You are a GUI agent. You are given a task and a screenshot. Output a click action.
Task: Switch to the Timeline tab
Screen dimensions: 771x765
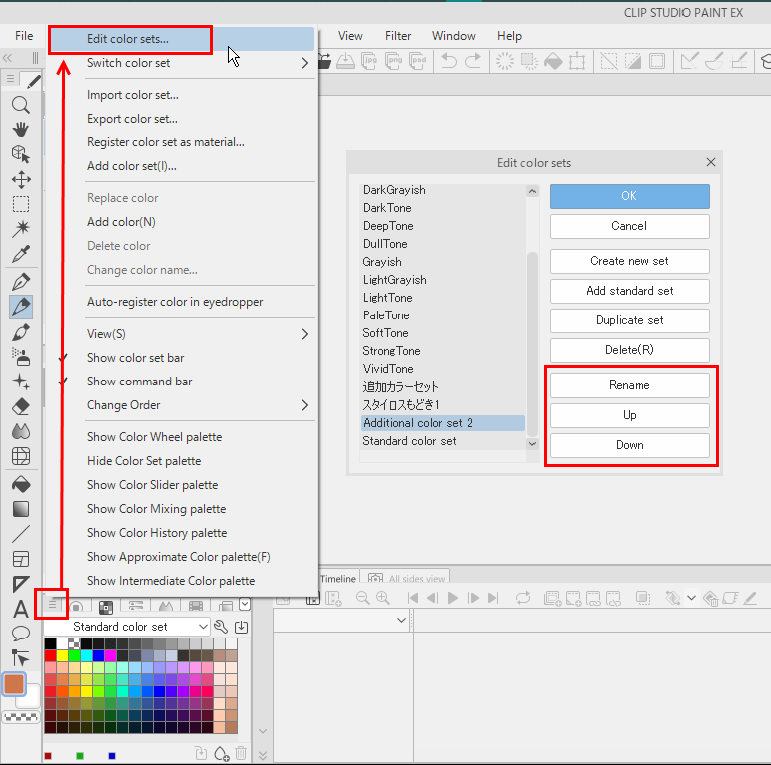click(x=338, y=579)
